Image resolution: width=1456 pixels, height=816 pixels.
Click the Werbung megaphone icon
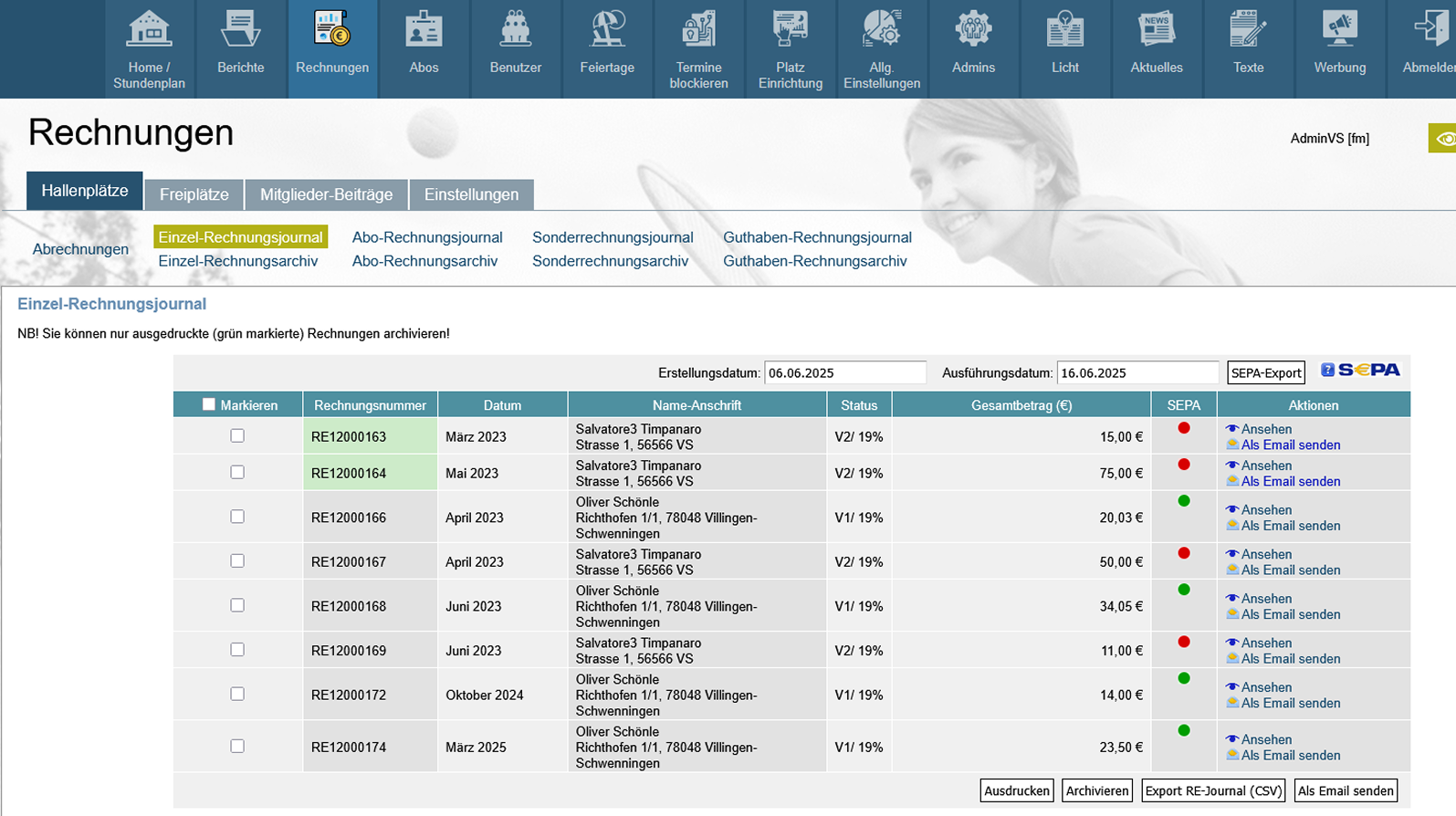click(1340, 30)
